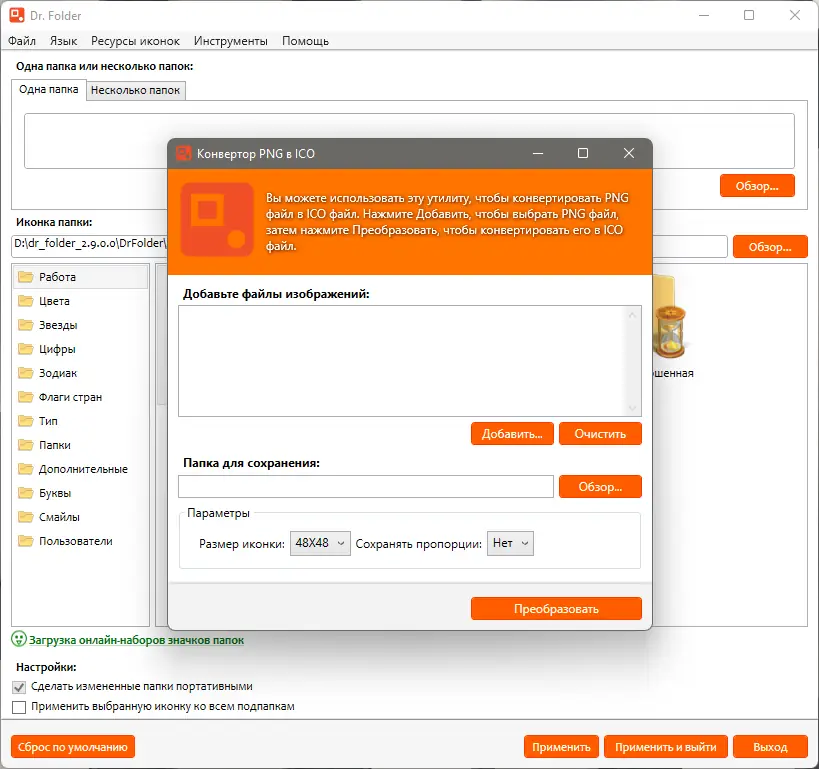Image resolution: width=819 pixels, height=769 pixels.
Task: Click the Dr. Folder app icon in title bar
Action: [17, 15]
